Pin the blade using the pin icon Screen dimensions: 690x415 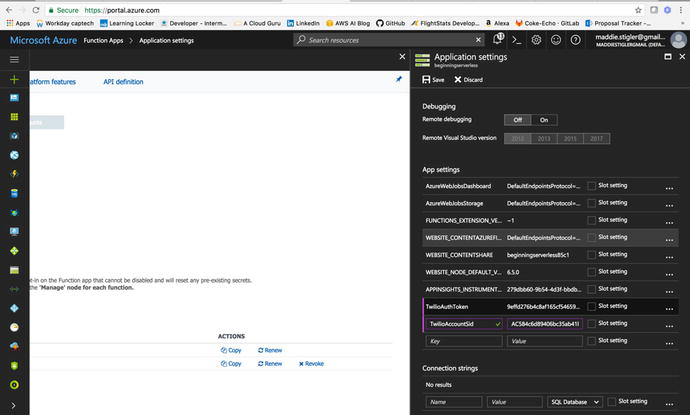click(399, 79)
